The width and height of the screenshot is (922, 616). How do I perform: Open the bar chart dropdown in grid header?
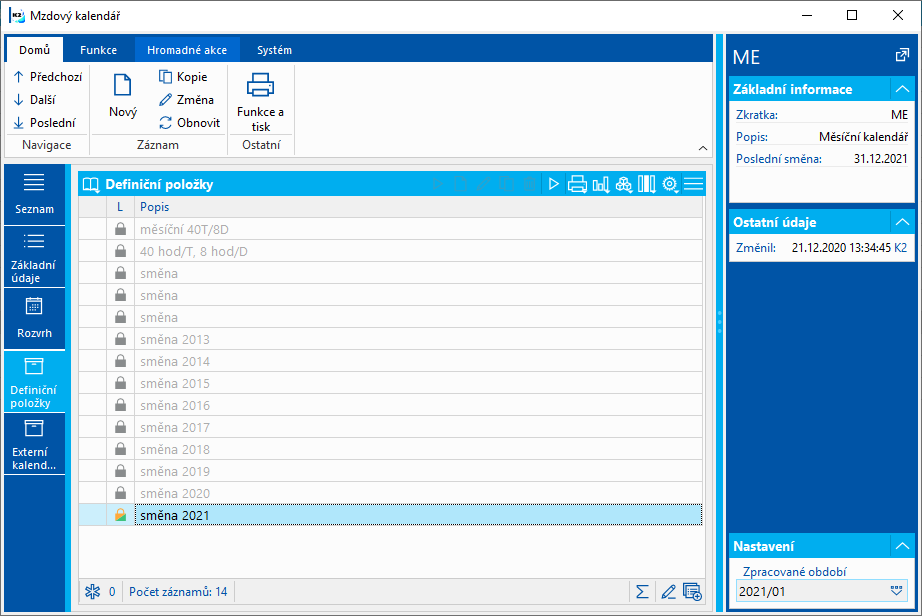point(601,184)
